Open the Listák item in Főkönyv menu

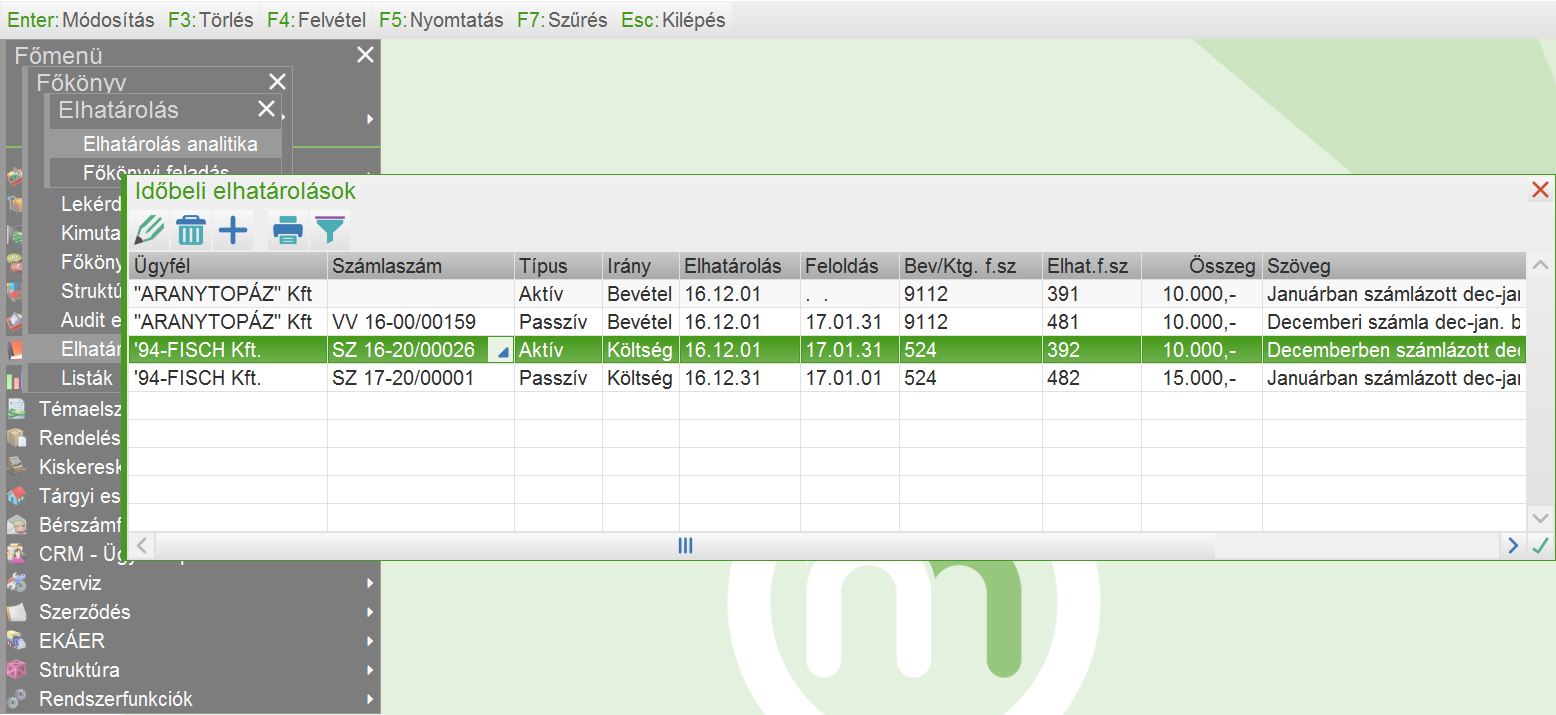[88, 379]
